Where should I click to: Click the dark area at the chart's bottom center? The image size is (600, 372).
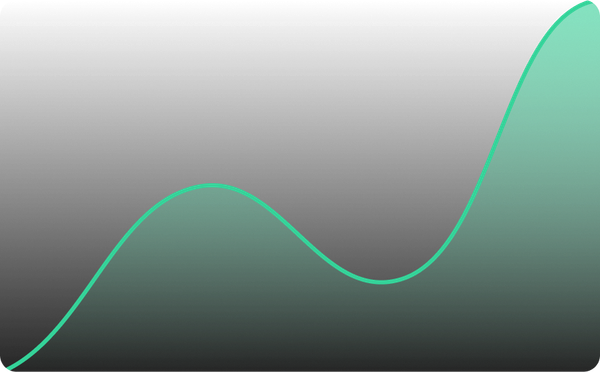click(300, 356)
